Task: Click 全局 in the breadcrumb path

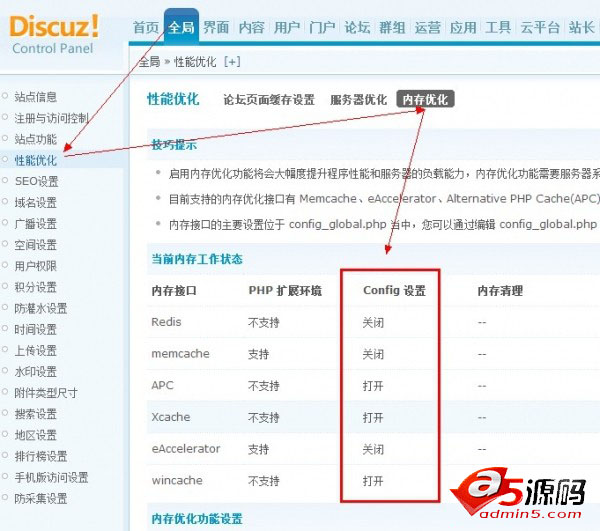Action: click(x=150, y=62)
